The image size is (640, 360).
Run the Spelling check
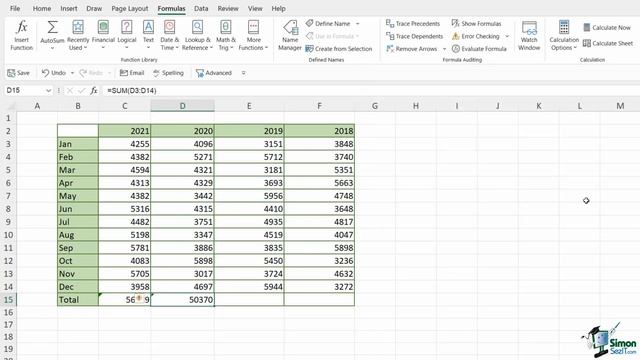point(168,73)
